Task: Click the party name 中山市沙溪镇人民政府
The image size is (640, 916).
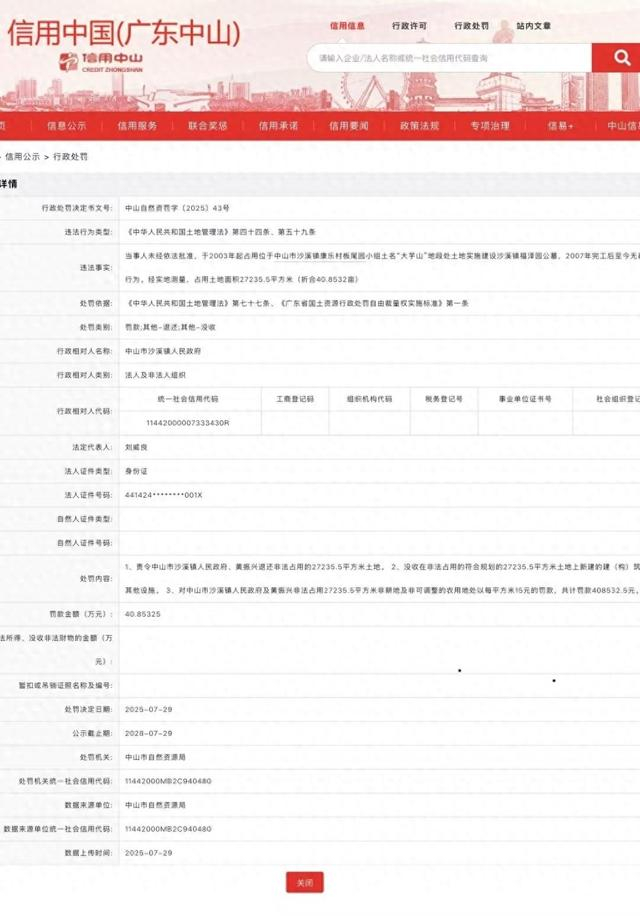Action: click(x=163, y=351)
